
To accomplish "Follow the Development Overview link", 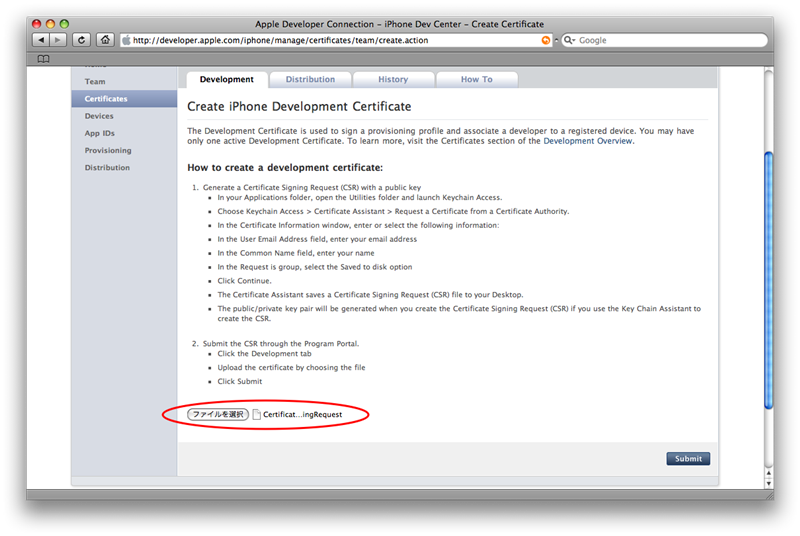I will pos(588,141).
